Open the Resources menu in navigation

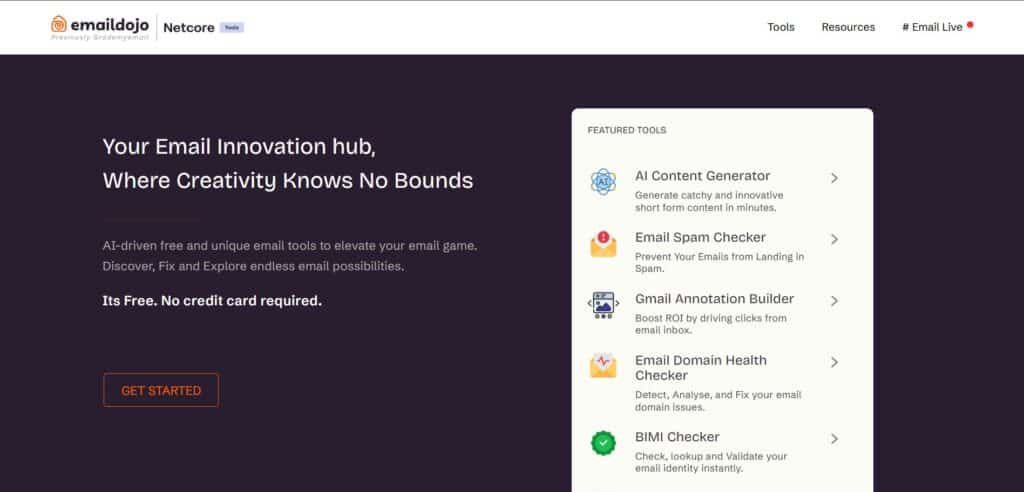coord(848,27)
